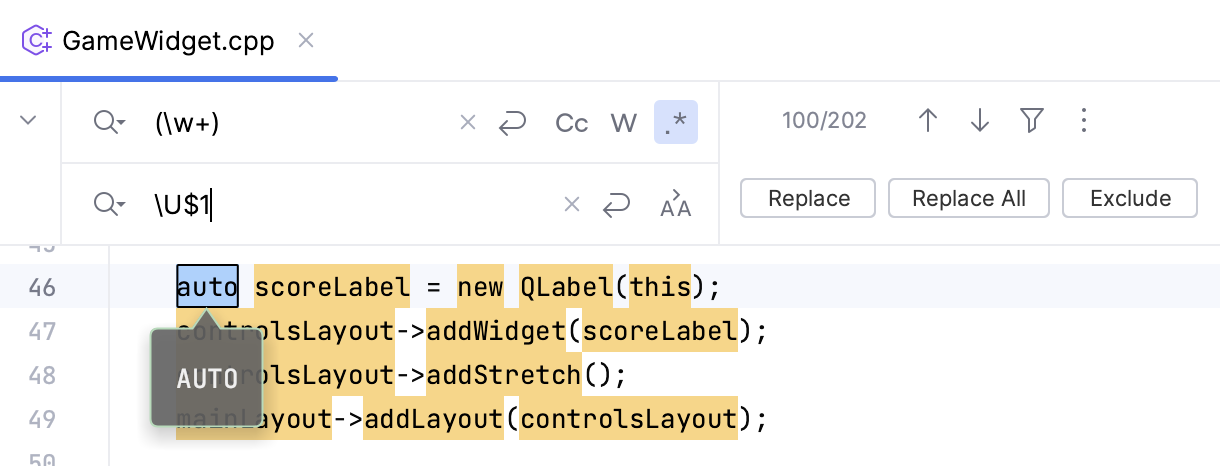Toggle Match Case option

point(571,123)
